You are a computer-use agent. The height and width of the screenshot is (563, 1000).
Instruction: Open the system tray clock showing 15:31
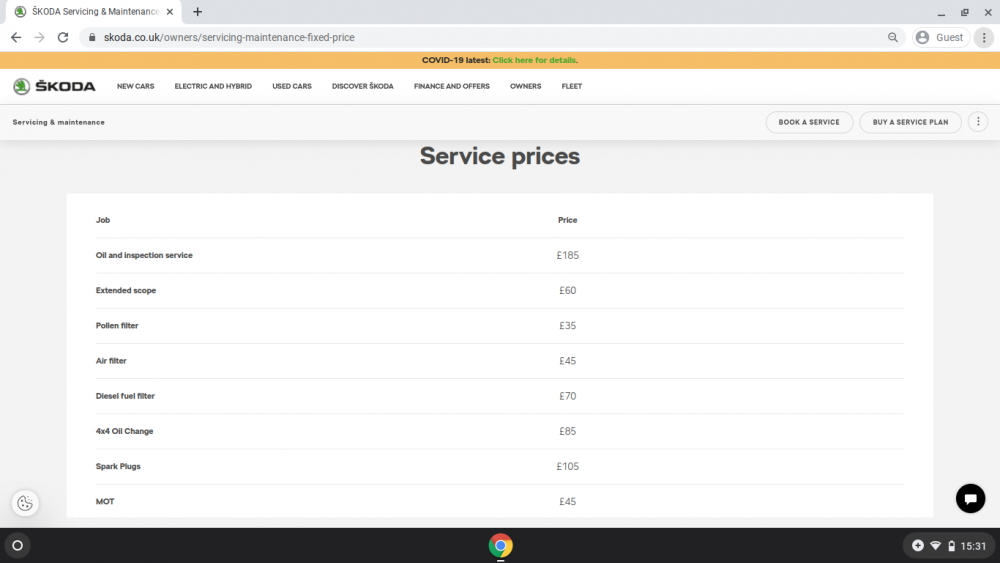coord(973,546)
